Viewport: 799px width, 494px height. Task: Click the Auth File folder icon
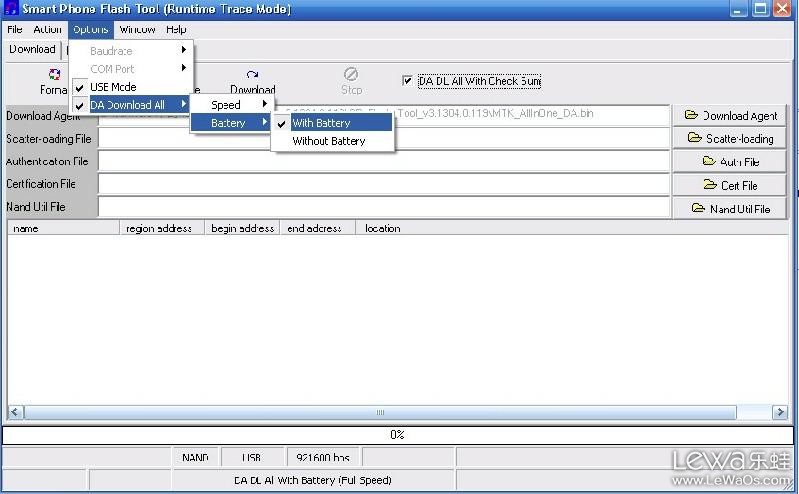[x=709, y=161]
